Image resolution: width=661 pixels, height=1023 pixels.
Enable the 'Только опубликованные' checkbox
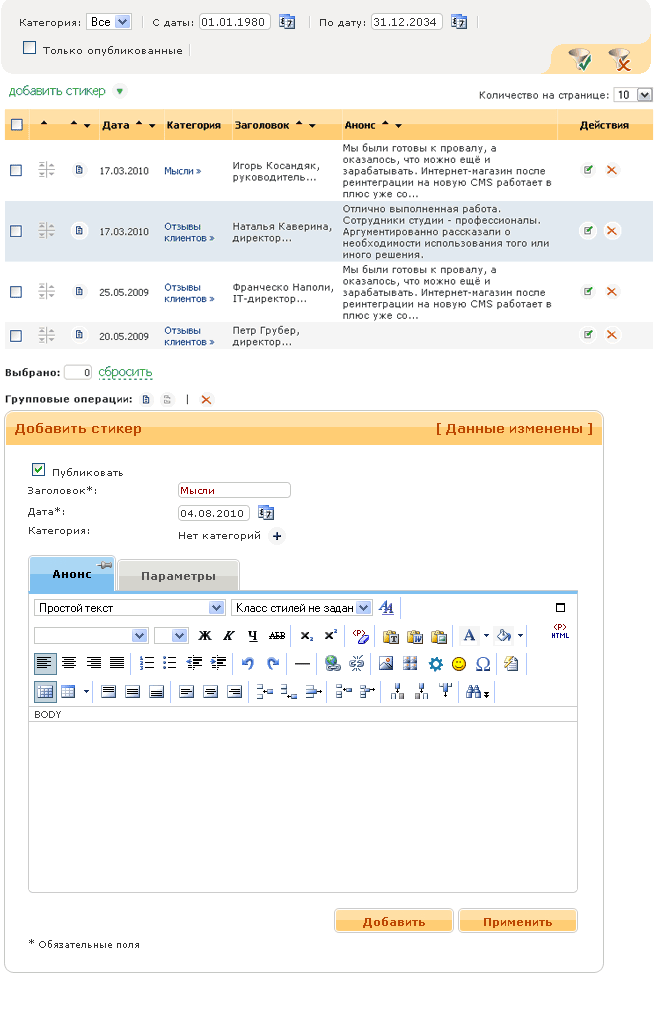29,47
